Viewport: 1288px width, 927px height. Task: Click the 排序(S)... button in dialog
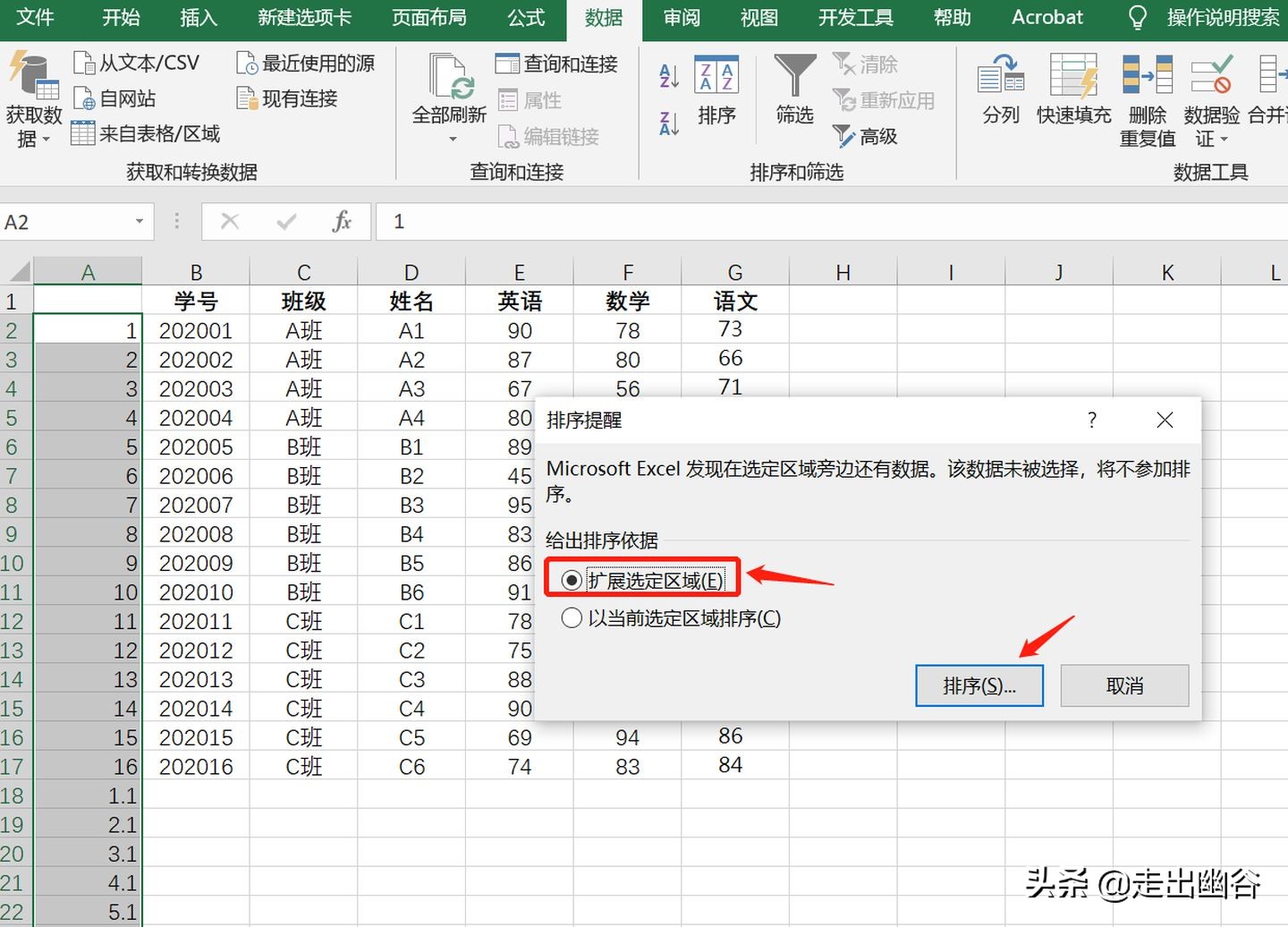coord(979,685)
